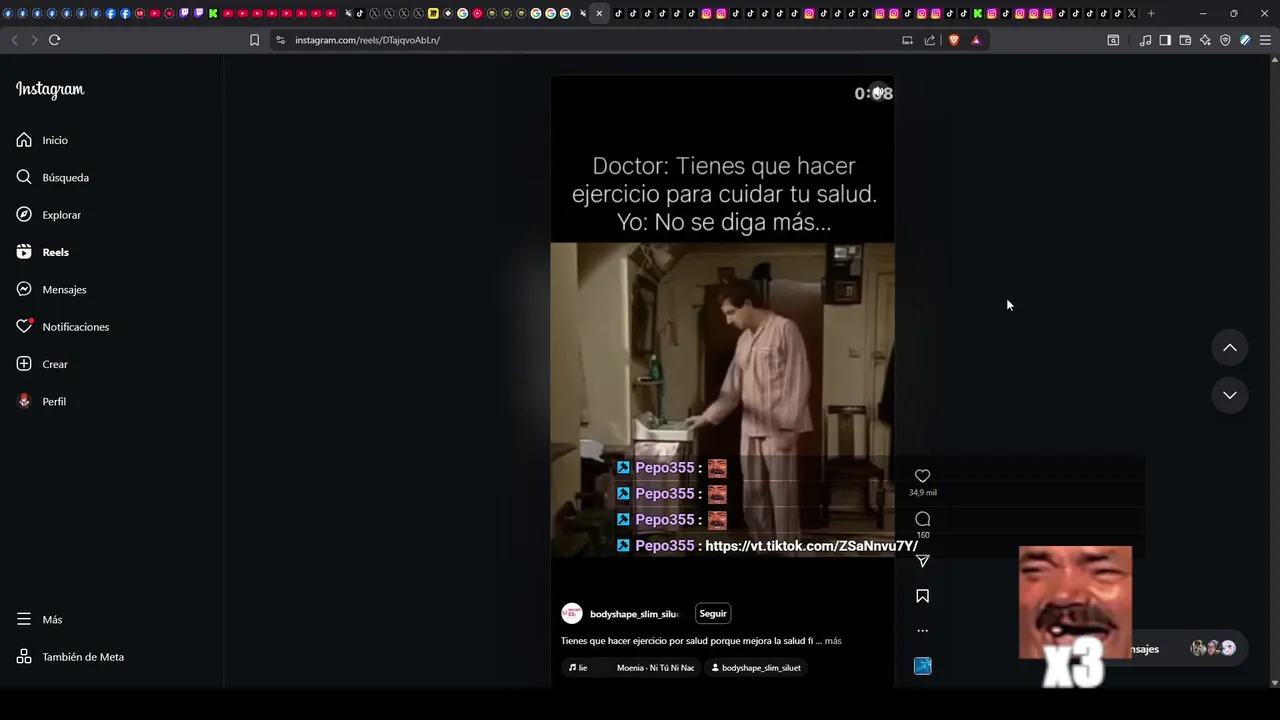Screen dimensions: 1280x720
Task: Open Brave Wallet icon
Action: (x=1185, y=40)
